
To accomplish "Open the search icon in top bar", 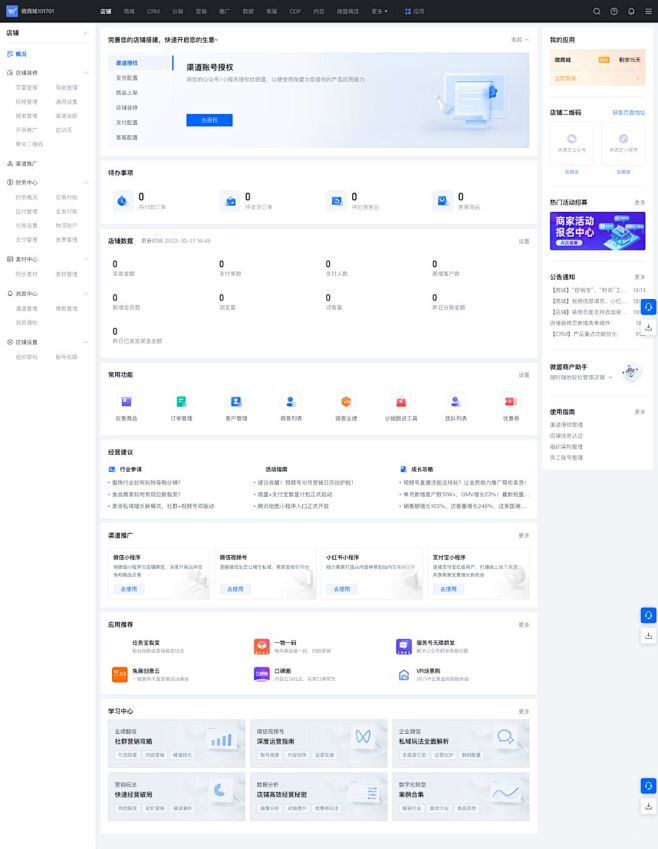I will point(596,11).
